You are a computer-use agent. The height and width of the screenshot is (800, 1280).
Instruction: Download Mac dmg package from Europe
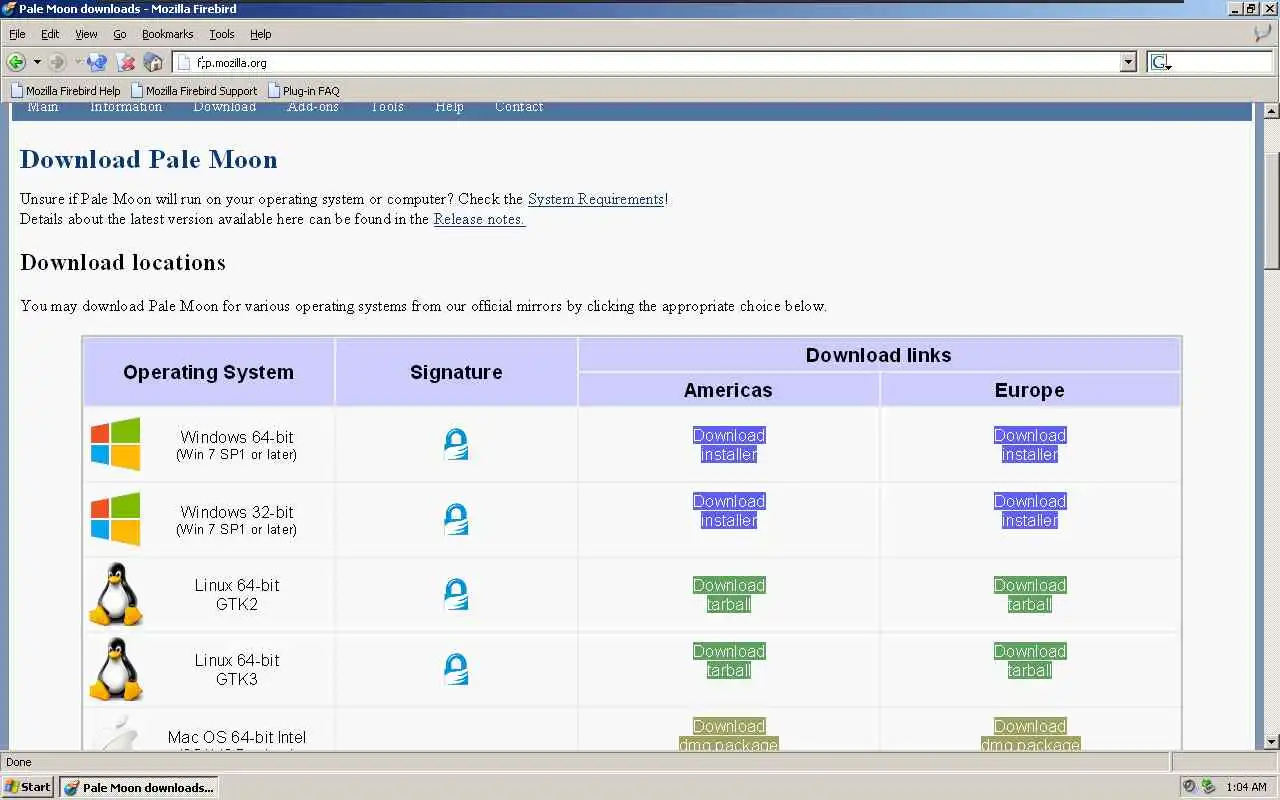click(1030, 735)
